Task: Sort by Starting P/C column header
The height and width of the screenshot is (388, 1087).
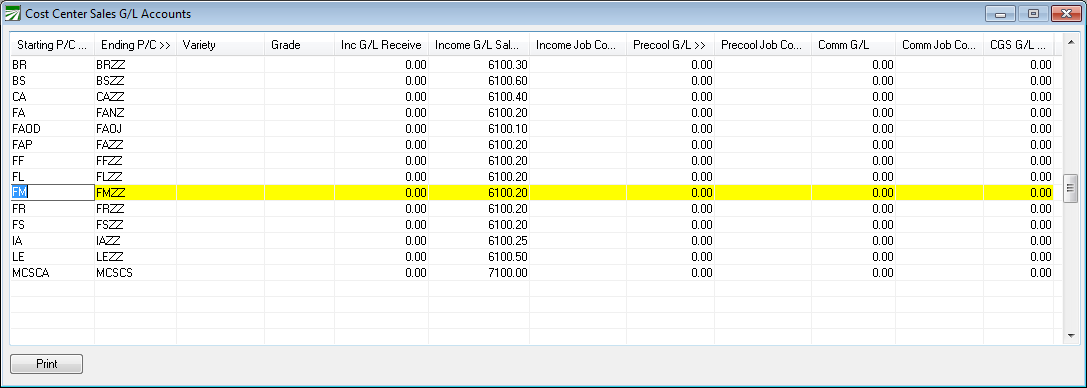Action: [53, 45]
